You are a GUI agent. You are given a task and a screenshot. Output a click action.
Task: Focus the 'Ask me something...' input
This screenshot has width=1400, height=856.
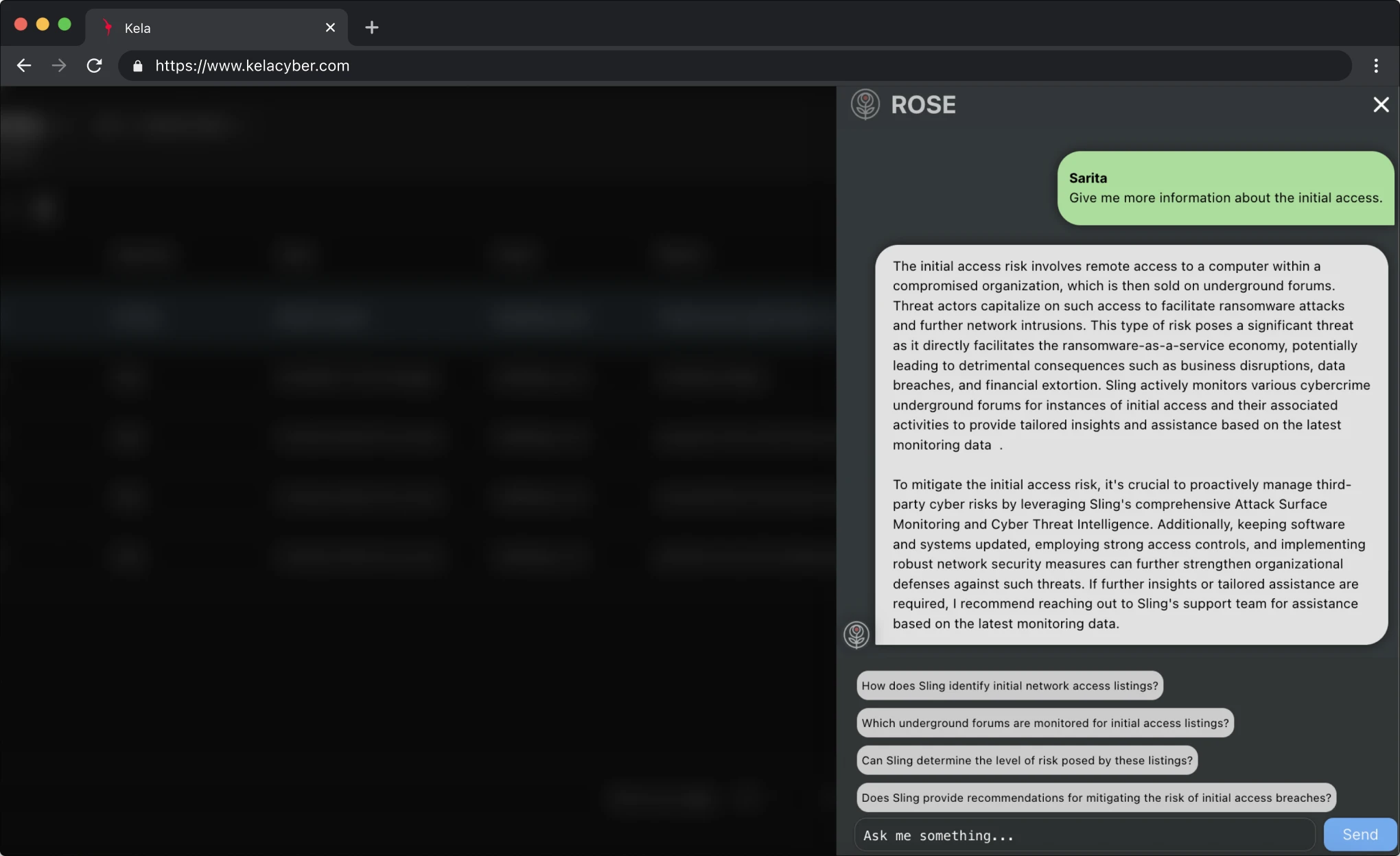click(x=1084, y=835)
